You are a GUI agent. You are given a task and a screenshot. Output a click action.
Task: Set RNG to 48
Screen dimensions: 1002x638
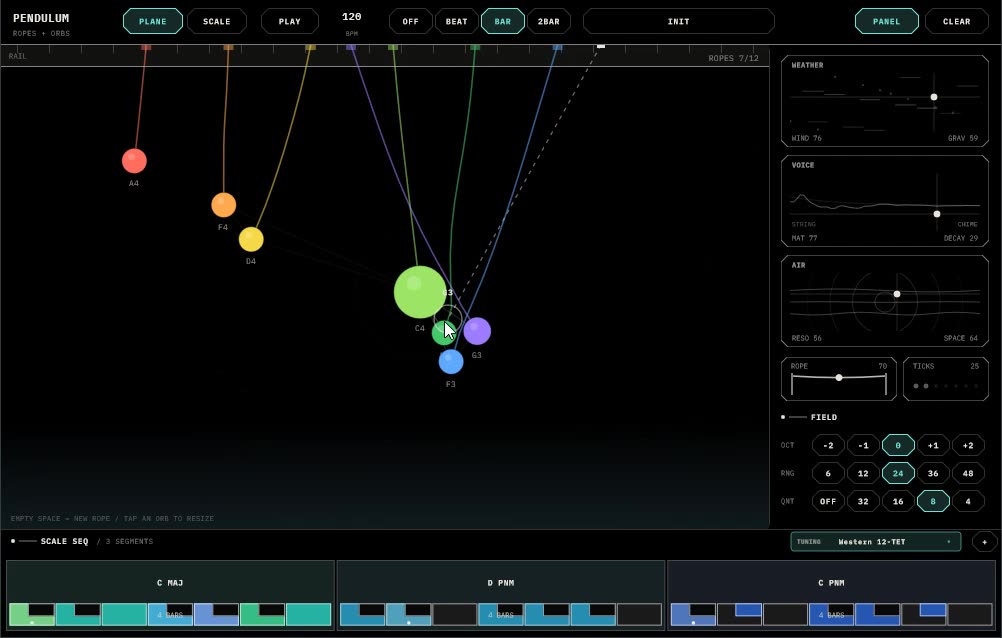(x=968, y=474)
